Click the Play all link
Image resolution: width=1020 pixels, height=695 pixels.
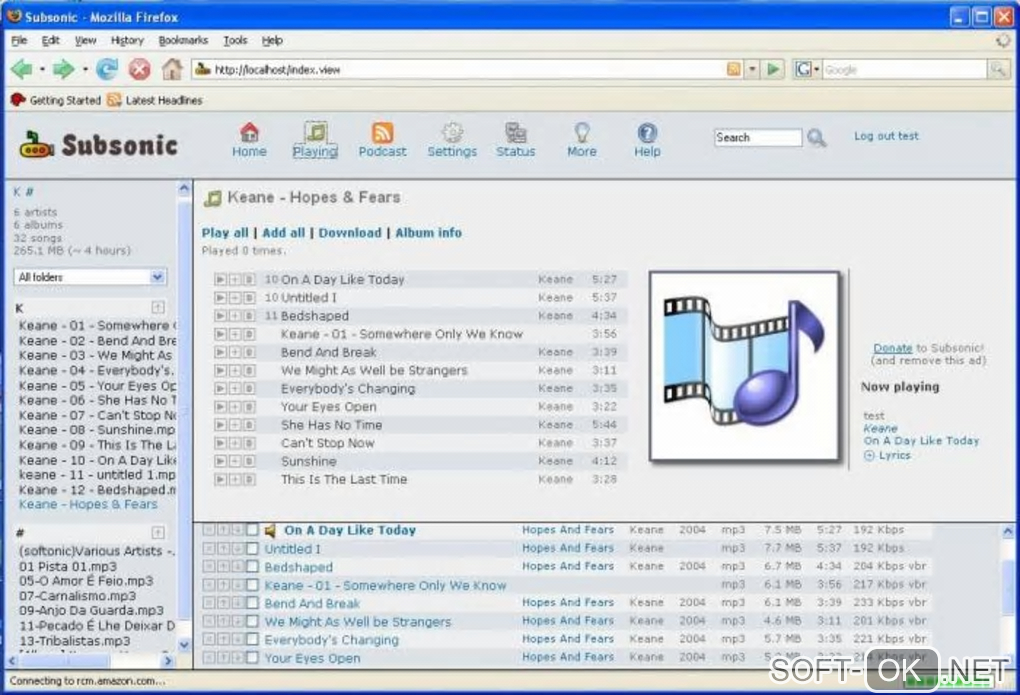click(x=225, y=233)
